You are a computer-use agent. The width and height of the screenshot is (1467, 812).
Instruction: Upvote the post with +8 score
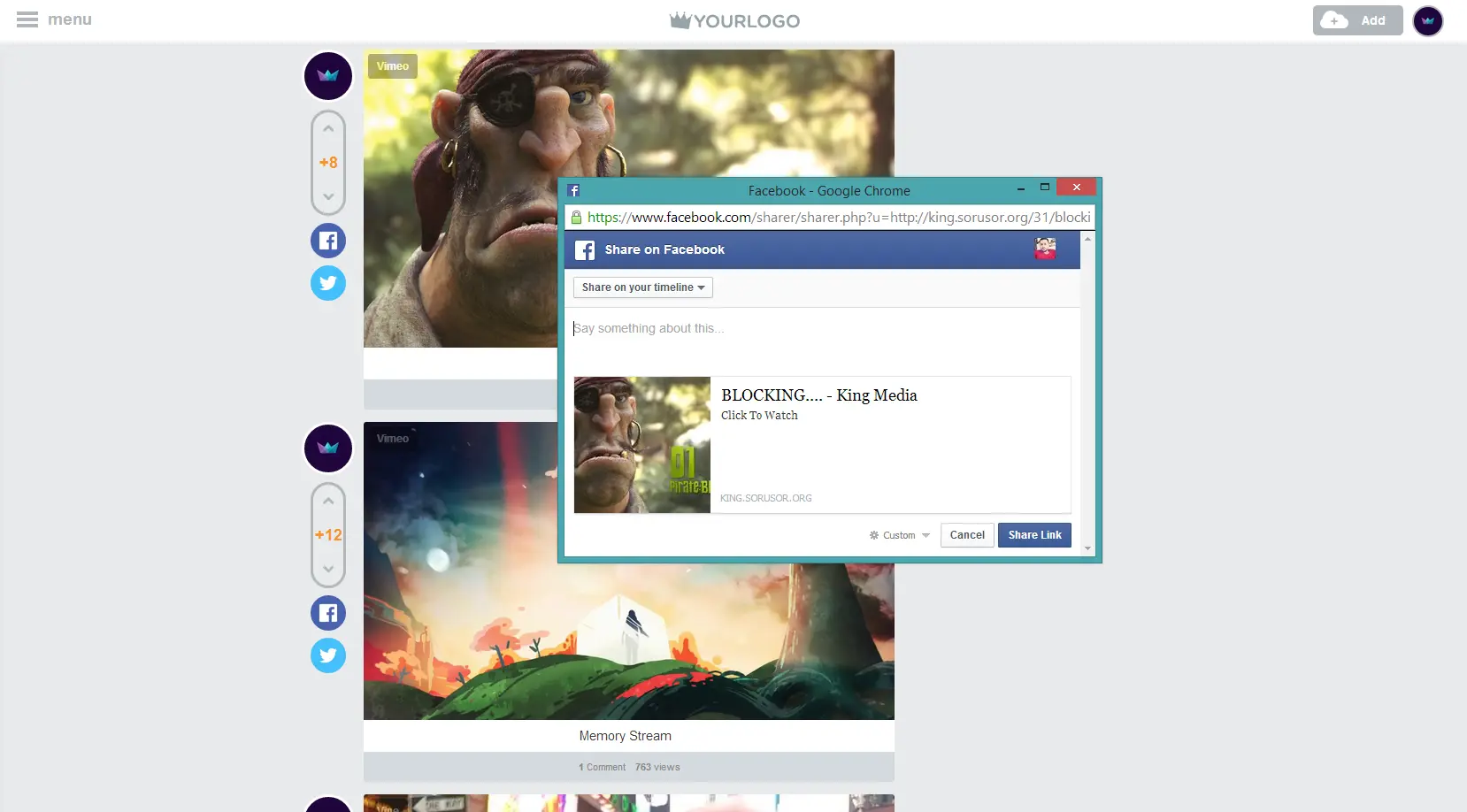(x=328, y=129)
